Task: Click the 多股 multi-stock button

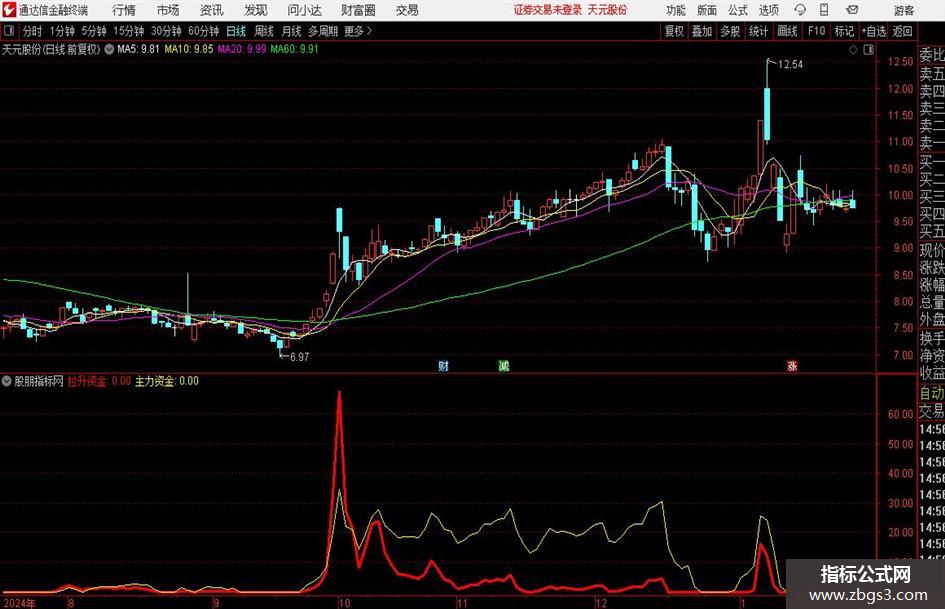Action: [x=730, y=31]
